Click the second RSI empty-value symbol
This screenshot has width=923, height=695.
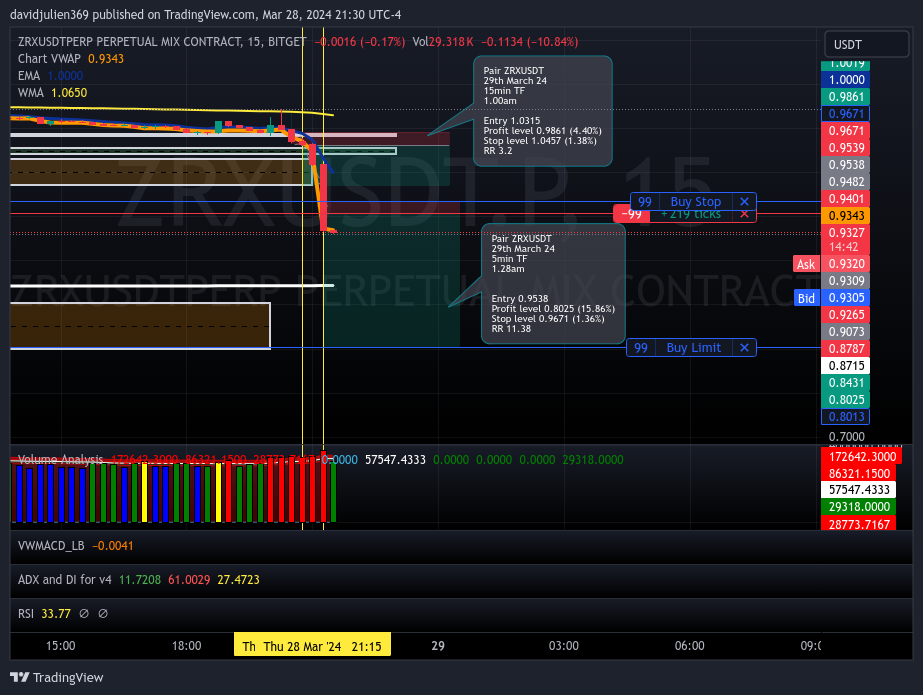[103, 614]
